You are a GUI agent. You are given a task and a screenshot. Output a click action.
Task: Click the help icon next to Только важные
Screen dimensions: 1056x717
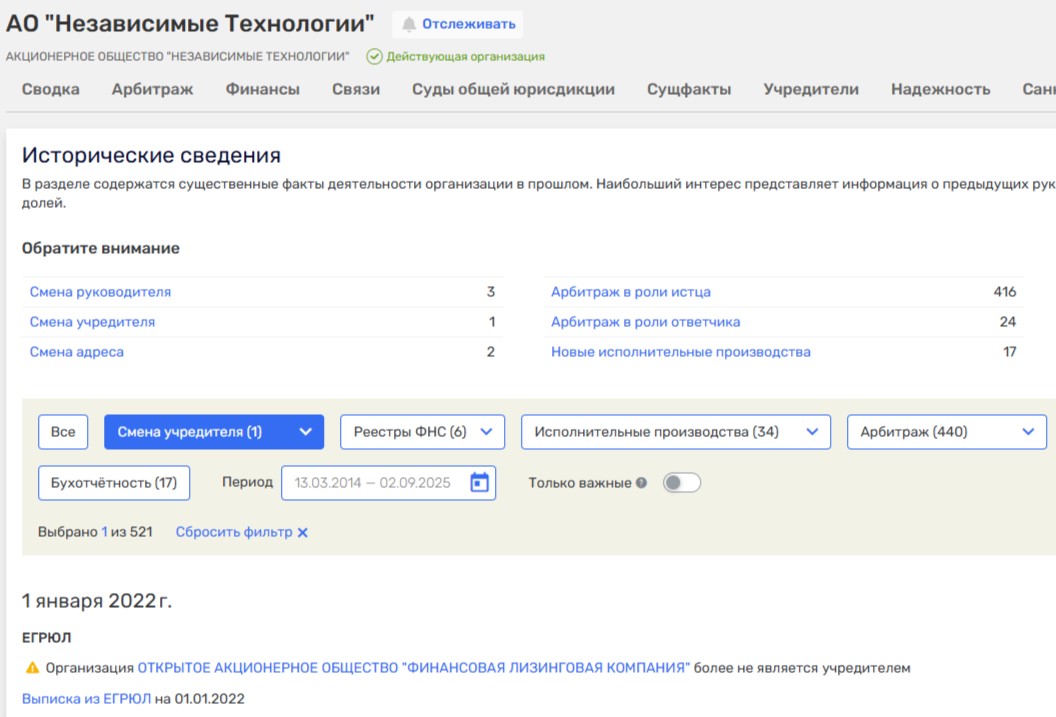click(642, 483)
